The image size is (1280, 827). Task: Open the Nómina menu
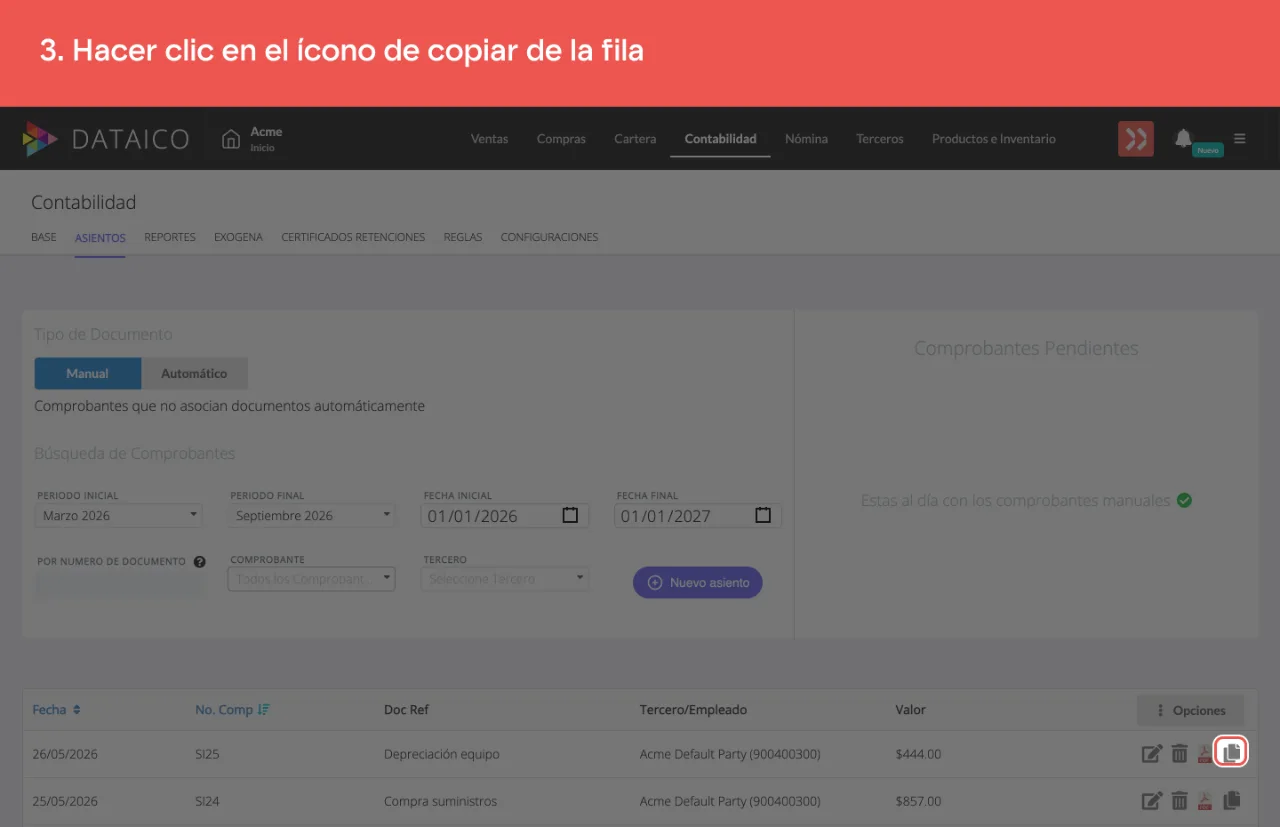(806, 139)
